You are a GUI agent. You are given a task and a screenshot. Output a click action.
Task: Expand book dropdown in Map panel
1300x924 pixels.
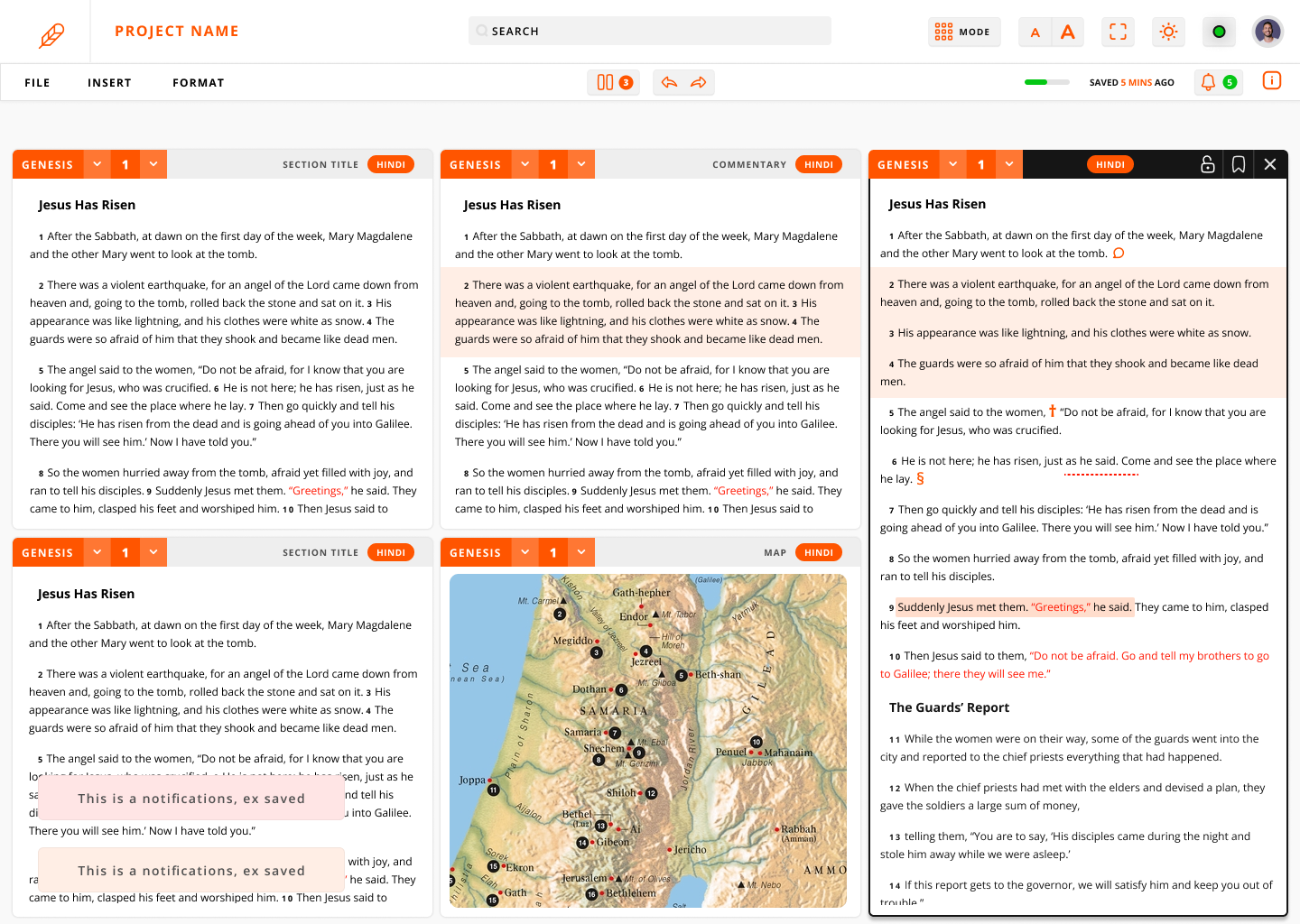point(525,552)
